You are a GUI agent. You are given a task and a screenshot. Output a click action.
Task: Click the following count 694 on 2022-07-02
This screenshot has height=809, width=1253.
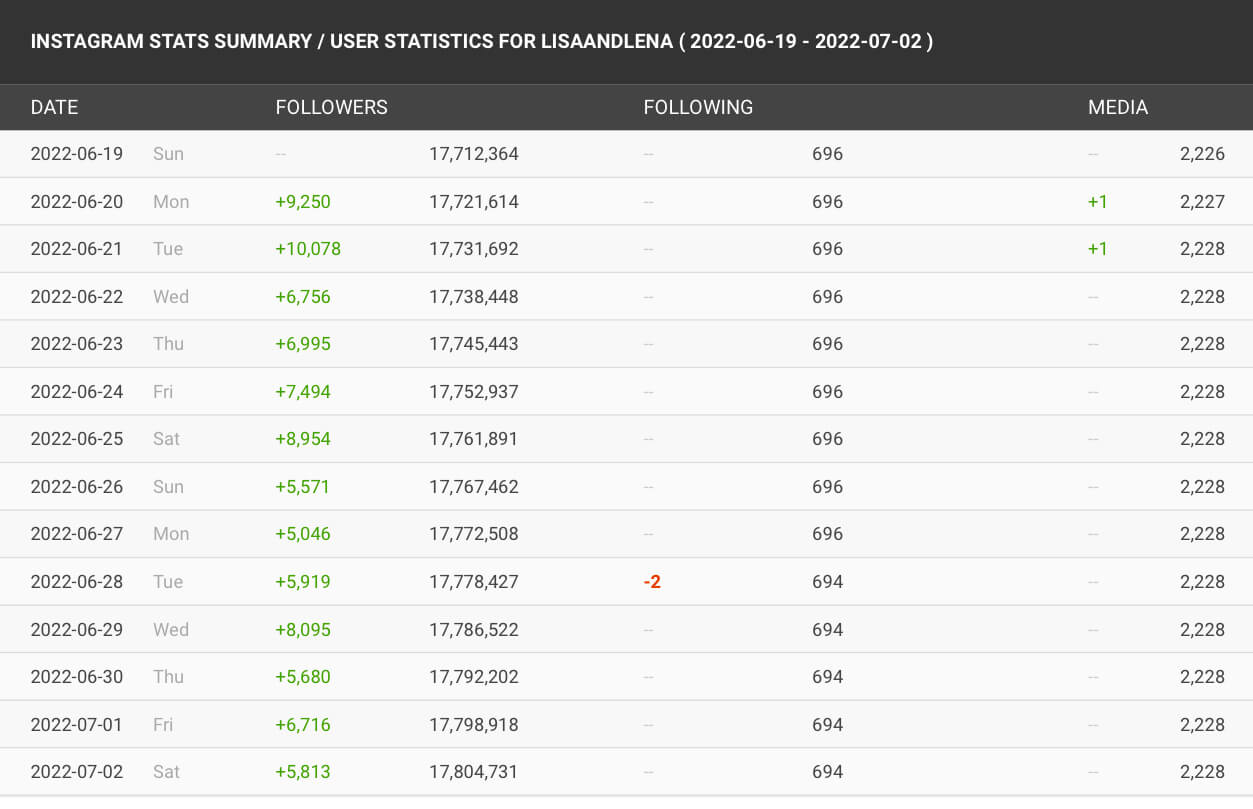click(x=827, y=772)
